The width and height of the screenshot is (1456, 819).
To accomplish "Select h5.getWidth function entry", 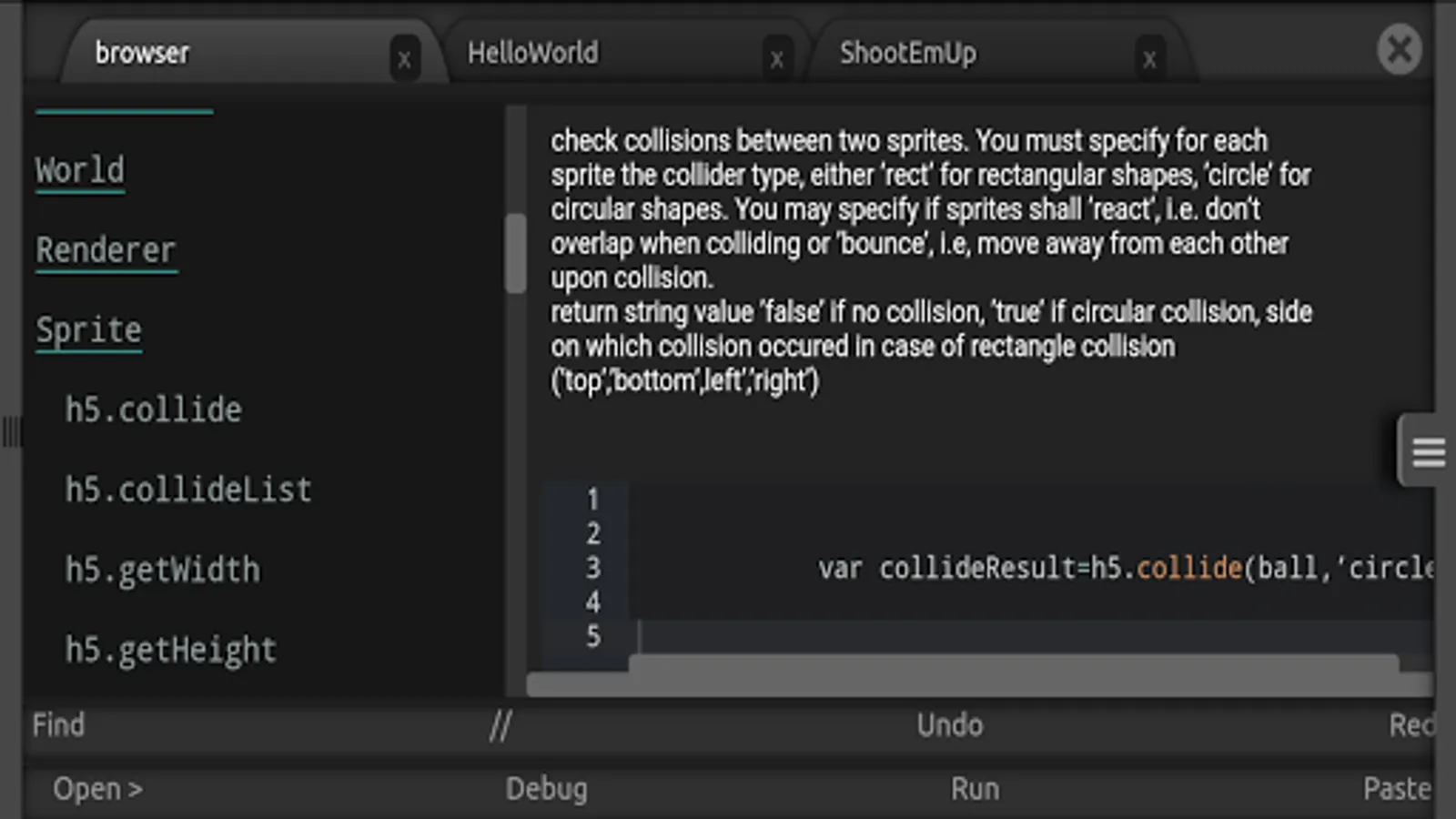I will 162,571.
